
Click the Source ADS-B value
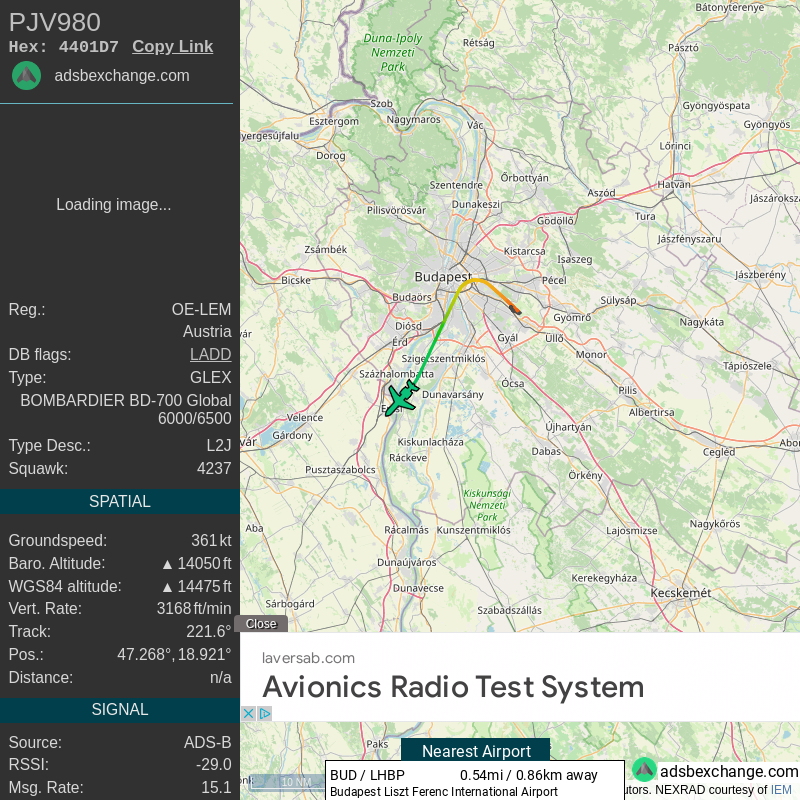(208, 742)
